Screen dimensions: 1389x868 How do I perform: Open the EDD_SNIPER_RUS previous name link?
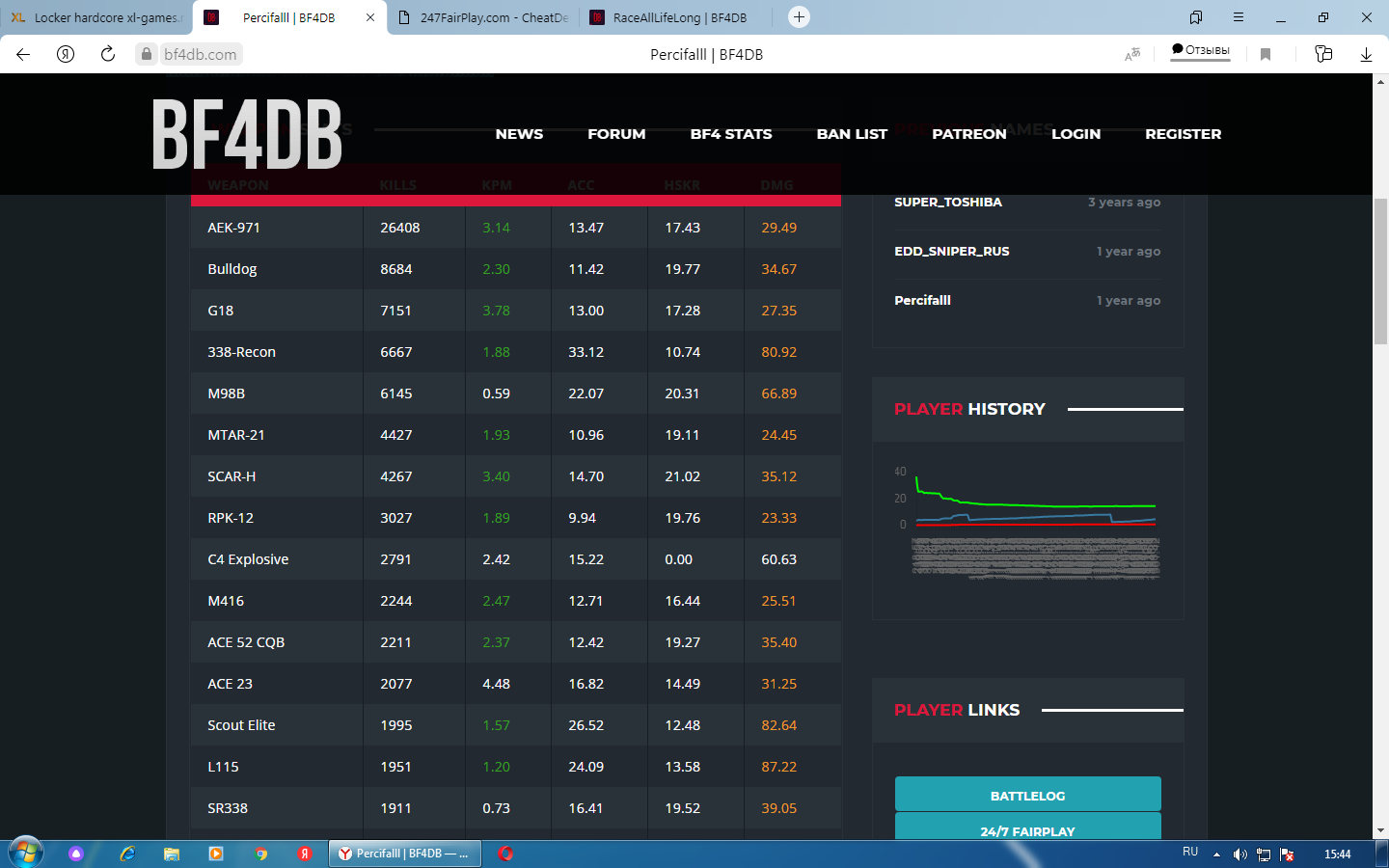click(952, 252)
